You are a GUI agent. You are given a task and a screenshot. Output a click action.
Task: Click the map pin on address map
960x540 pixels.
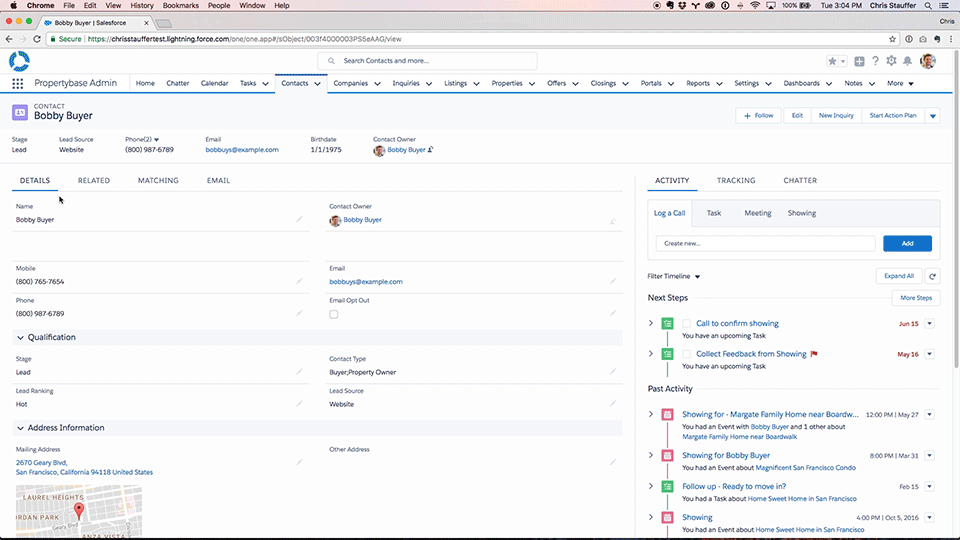[x=79, y=510]
